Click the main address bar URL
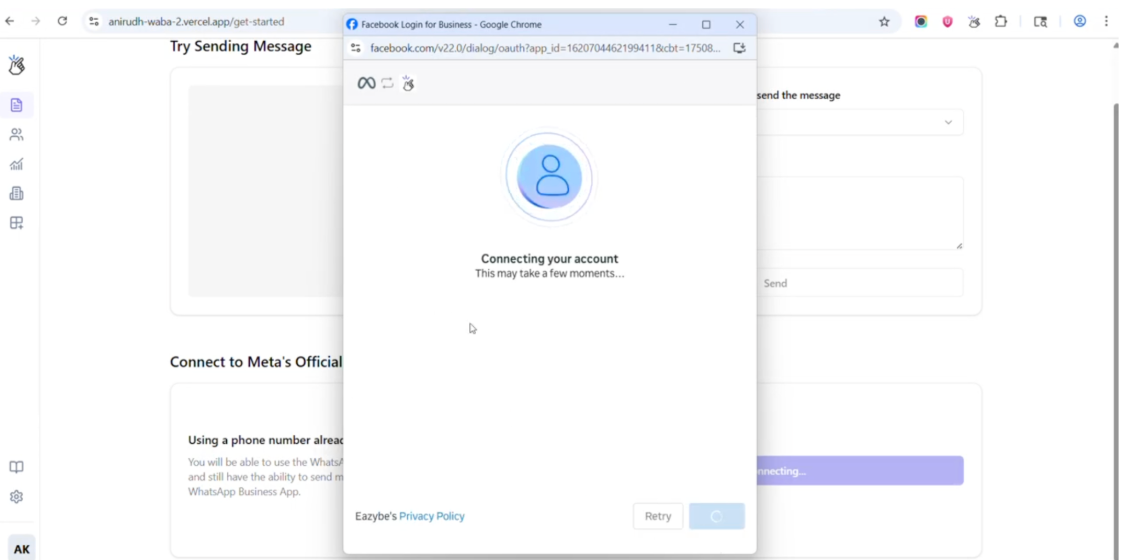This screenshot has width=1124, height=560. (196, 22)
